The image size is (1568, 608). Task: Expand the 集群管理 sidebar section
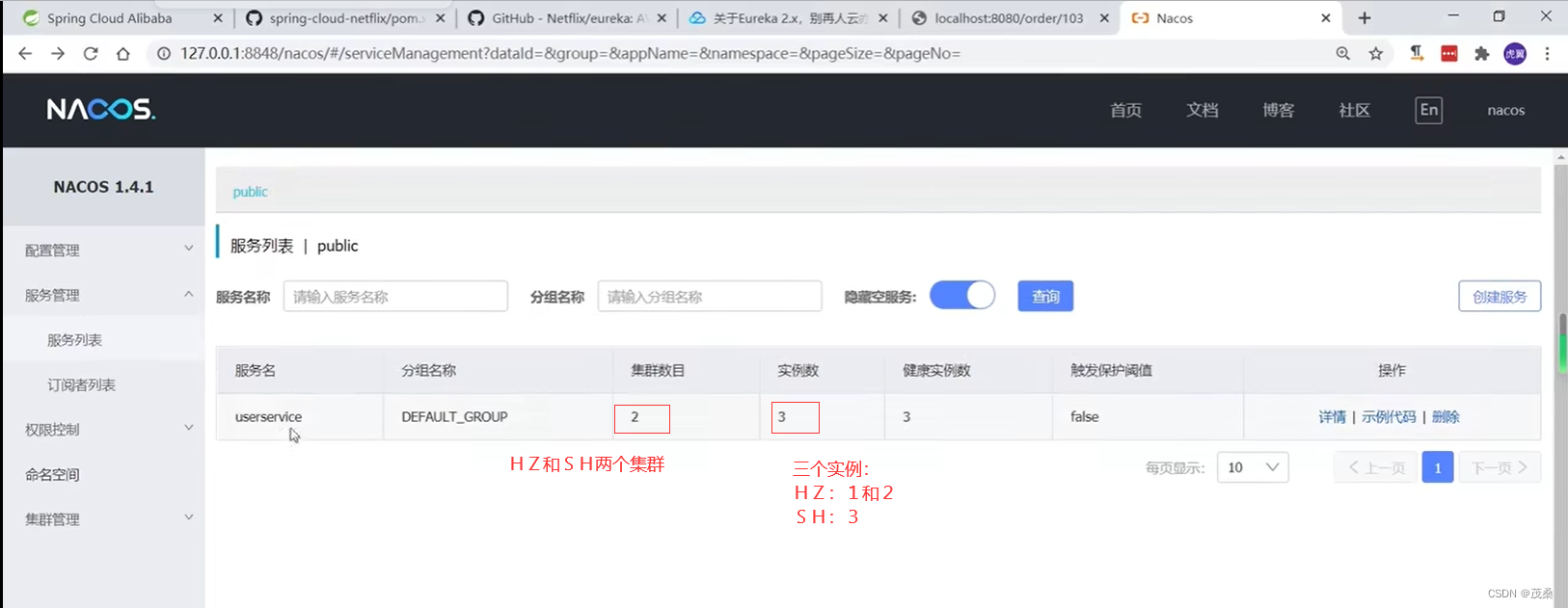[x=104, y=518]
